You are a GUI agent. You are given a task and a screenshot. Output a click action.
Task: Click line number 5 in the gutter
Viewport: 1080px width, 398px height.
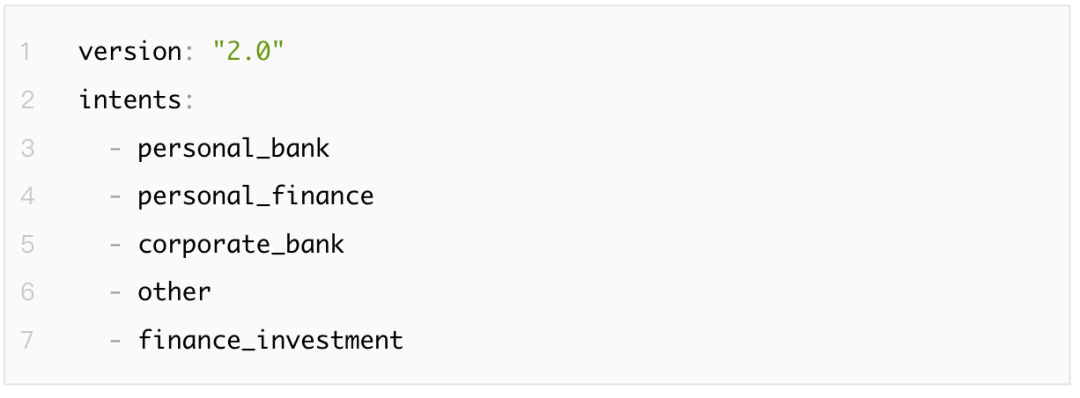pos(27,245)
